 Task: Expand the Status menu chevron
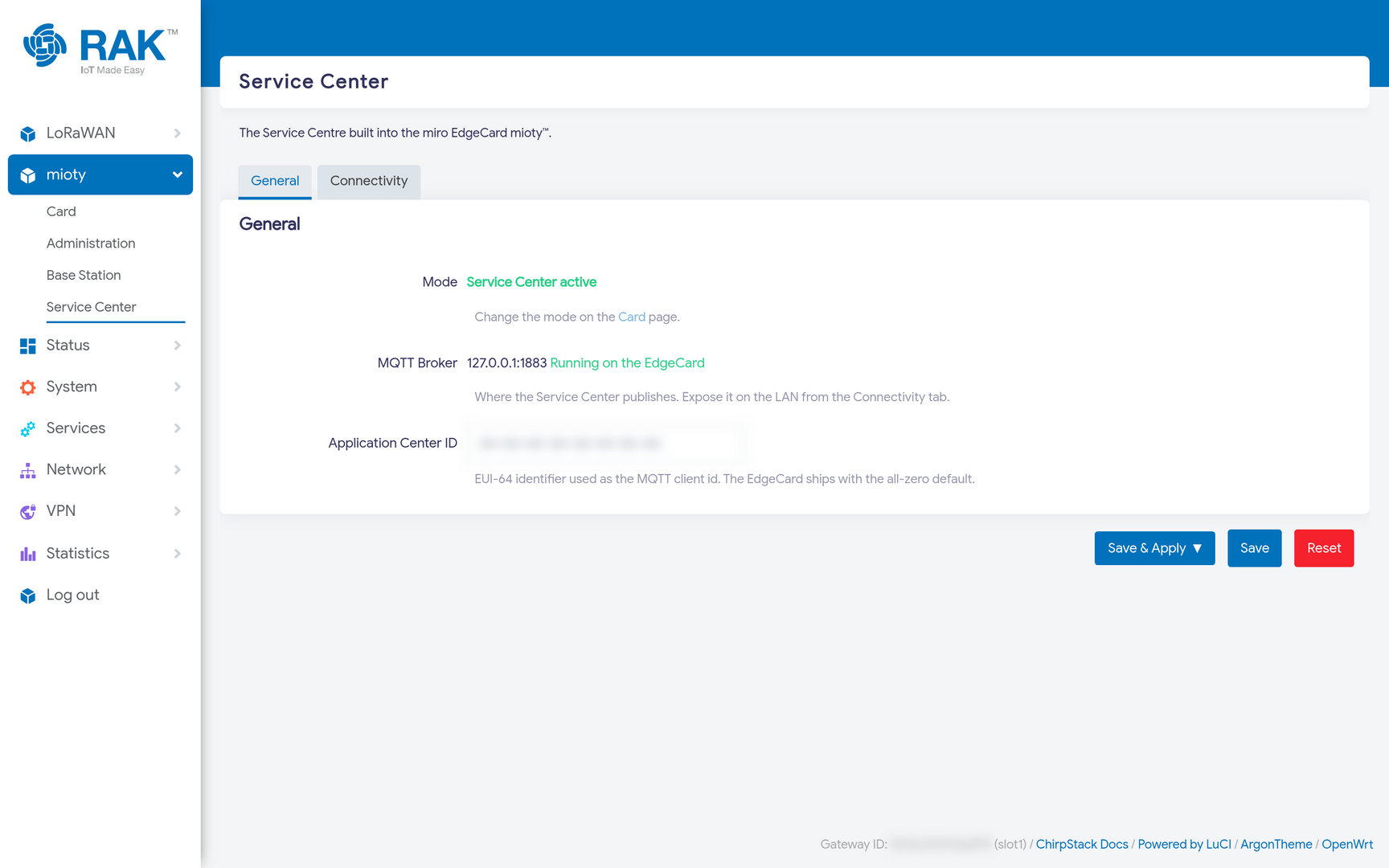click(177, 346)
